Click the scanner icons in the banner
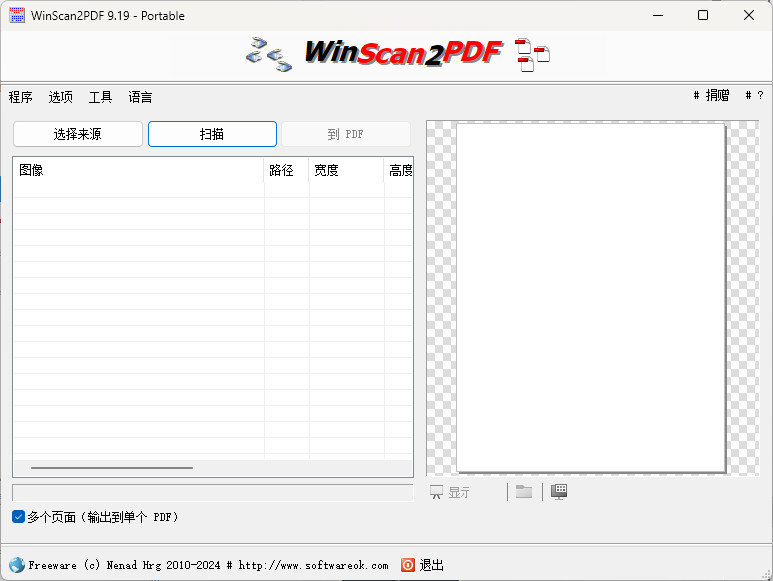Viewport: 773px width, 581px height. (x=269, y=54)
